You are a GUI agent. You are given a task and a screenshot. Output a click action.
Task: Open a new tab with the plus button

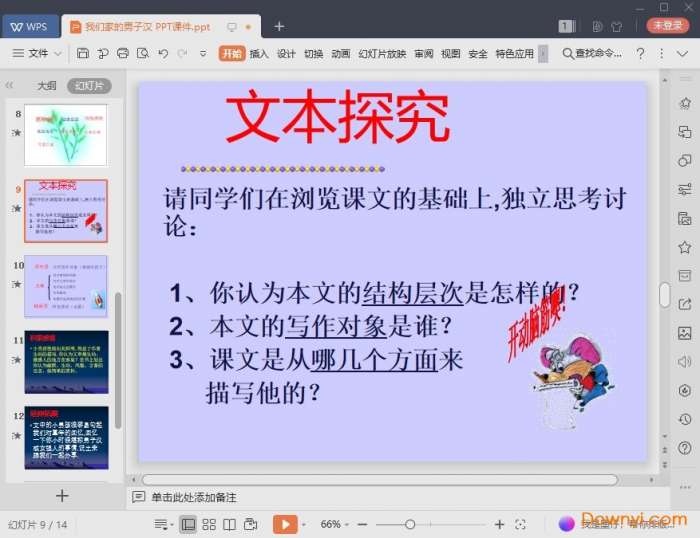tap(279, 27)
